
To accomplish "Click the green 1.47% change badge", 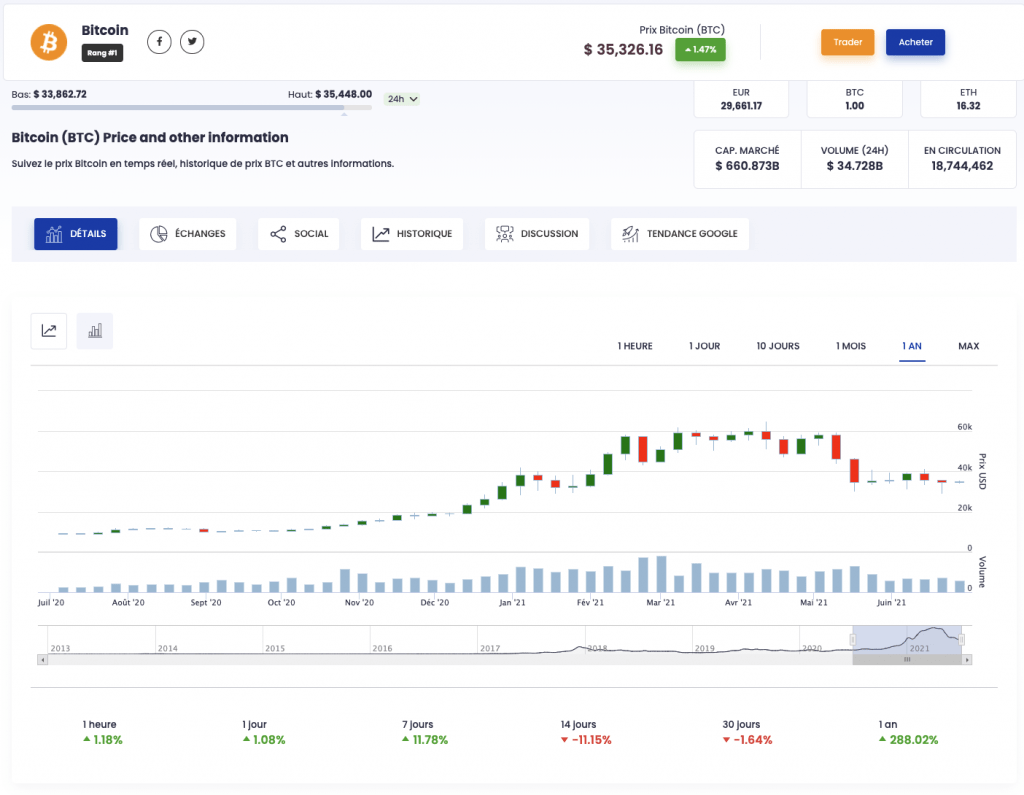I will point(700,50).
